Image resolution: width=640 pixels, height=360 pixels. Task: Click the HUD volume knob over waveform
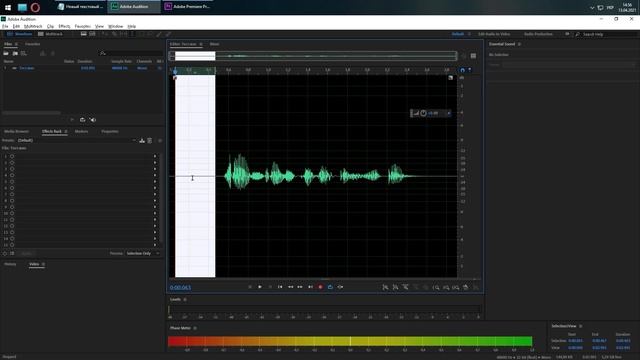[x=424, y=113]
